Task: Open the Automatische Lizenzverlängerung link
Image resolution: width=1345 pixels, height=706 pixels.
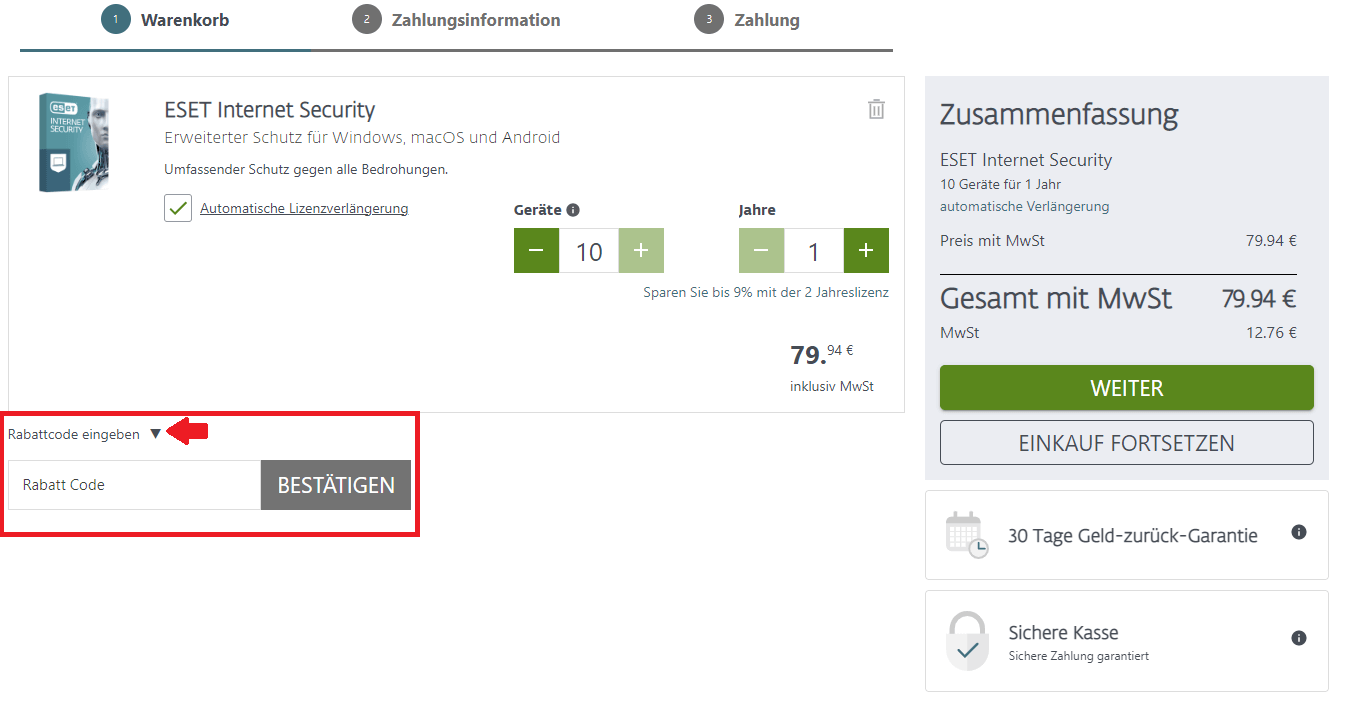Action: [x=304, y=208]
